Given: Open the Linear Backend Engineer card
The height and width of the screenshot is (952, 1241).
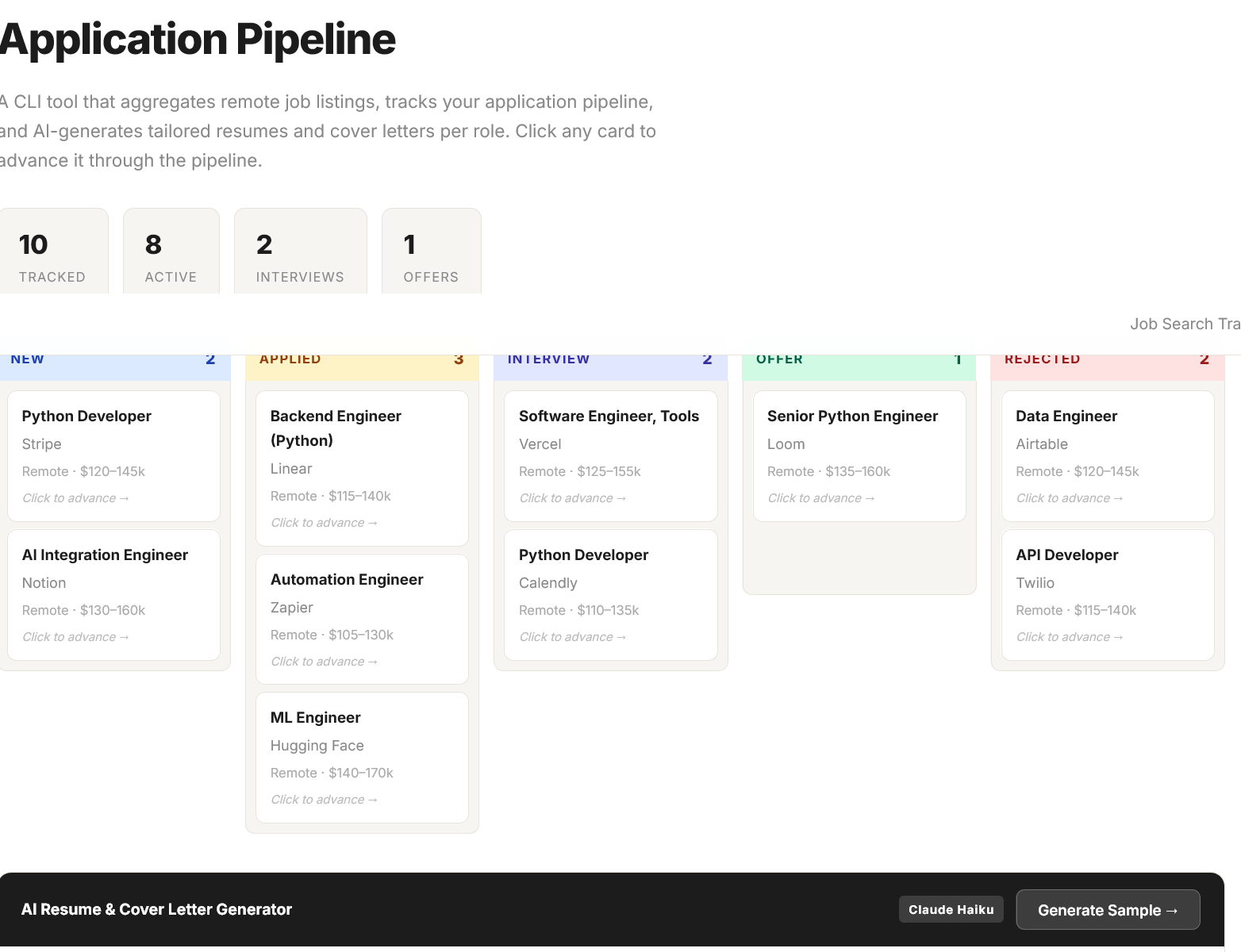Looking at the screenshot, I should click(362, 468).
